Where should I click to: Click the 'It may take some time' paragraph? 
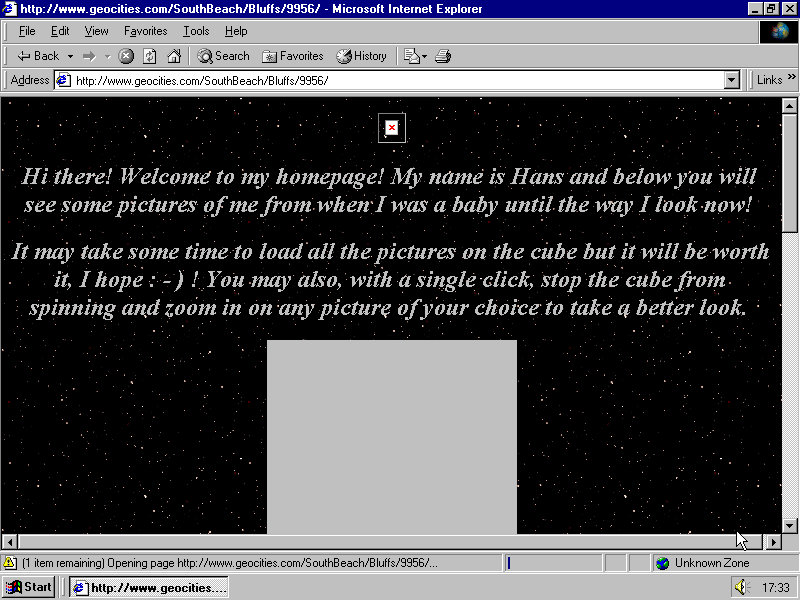coord(390,280)
